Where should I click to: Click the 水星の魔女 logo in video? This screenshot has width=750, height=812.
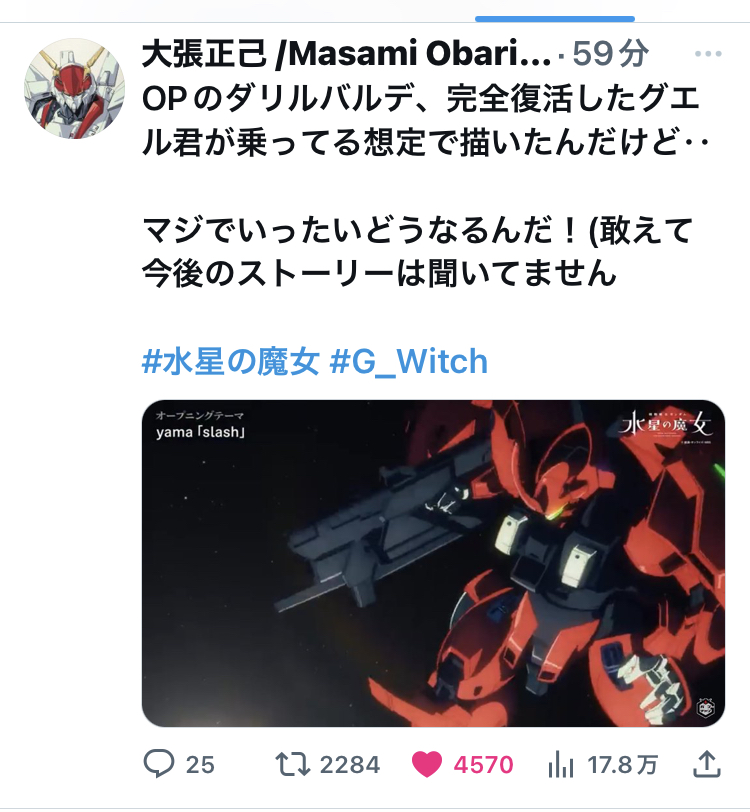[x=666, y=426]
